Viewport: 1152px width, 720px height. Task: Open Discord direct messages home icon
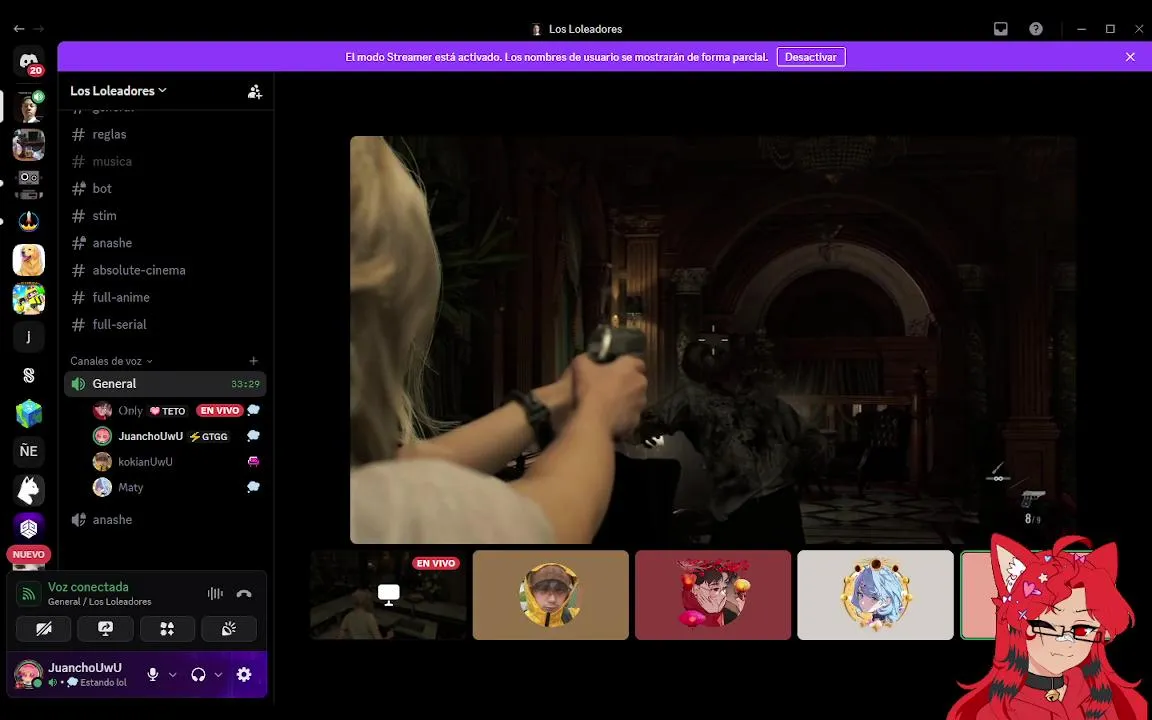coord(29,61)
